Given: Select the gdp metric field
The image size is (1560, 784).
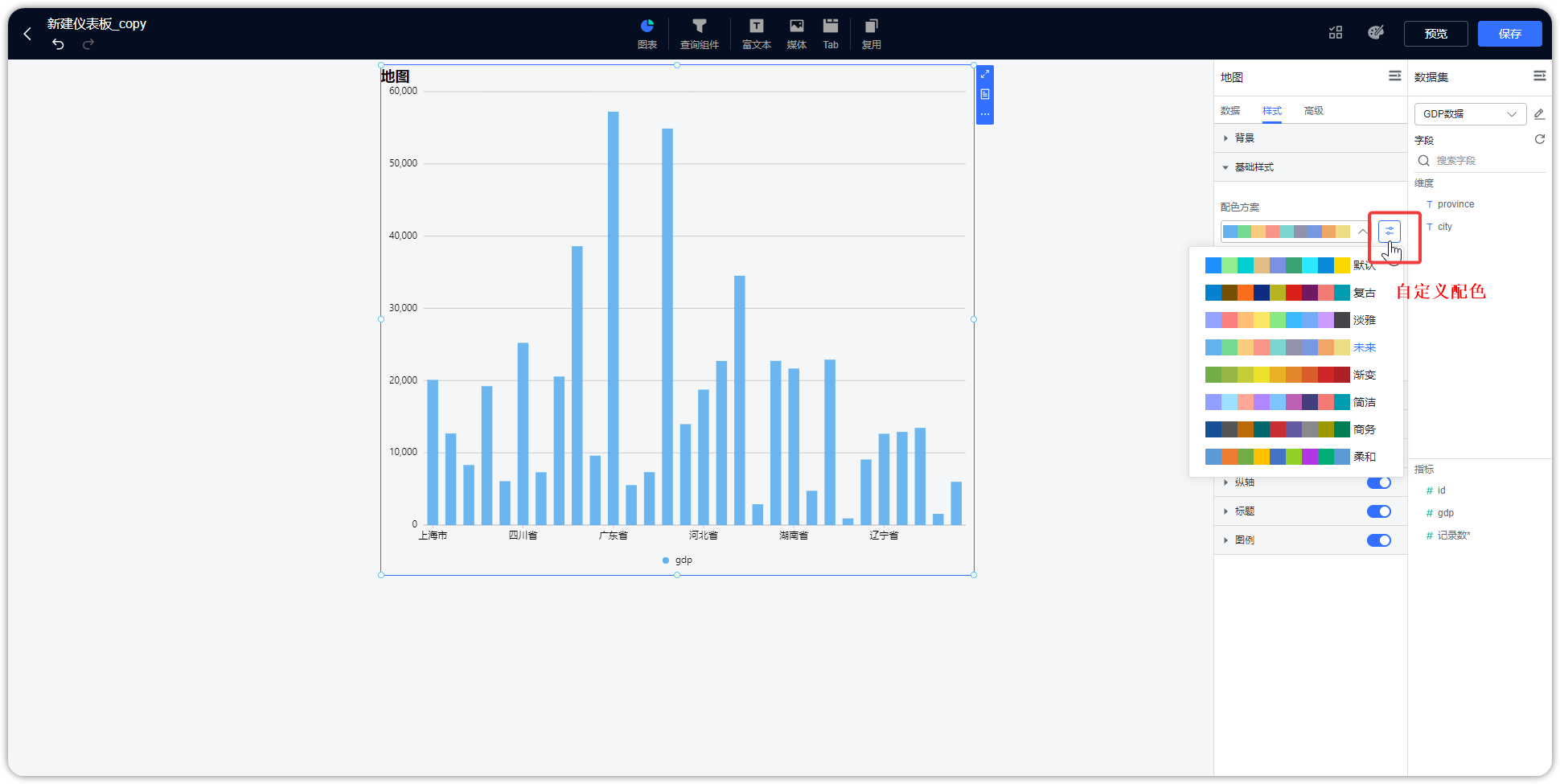Looking at the screenshot, I should (1445, 513).
